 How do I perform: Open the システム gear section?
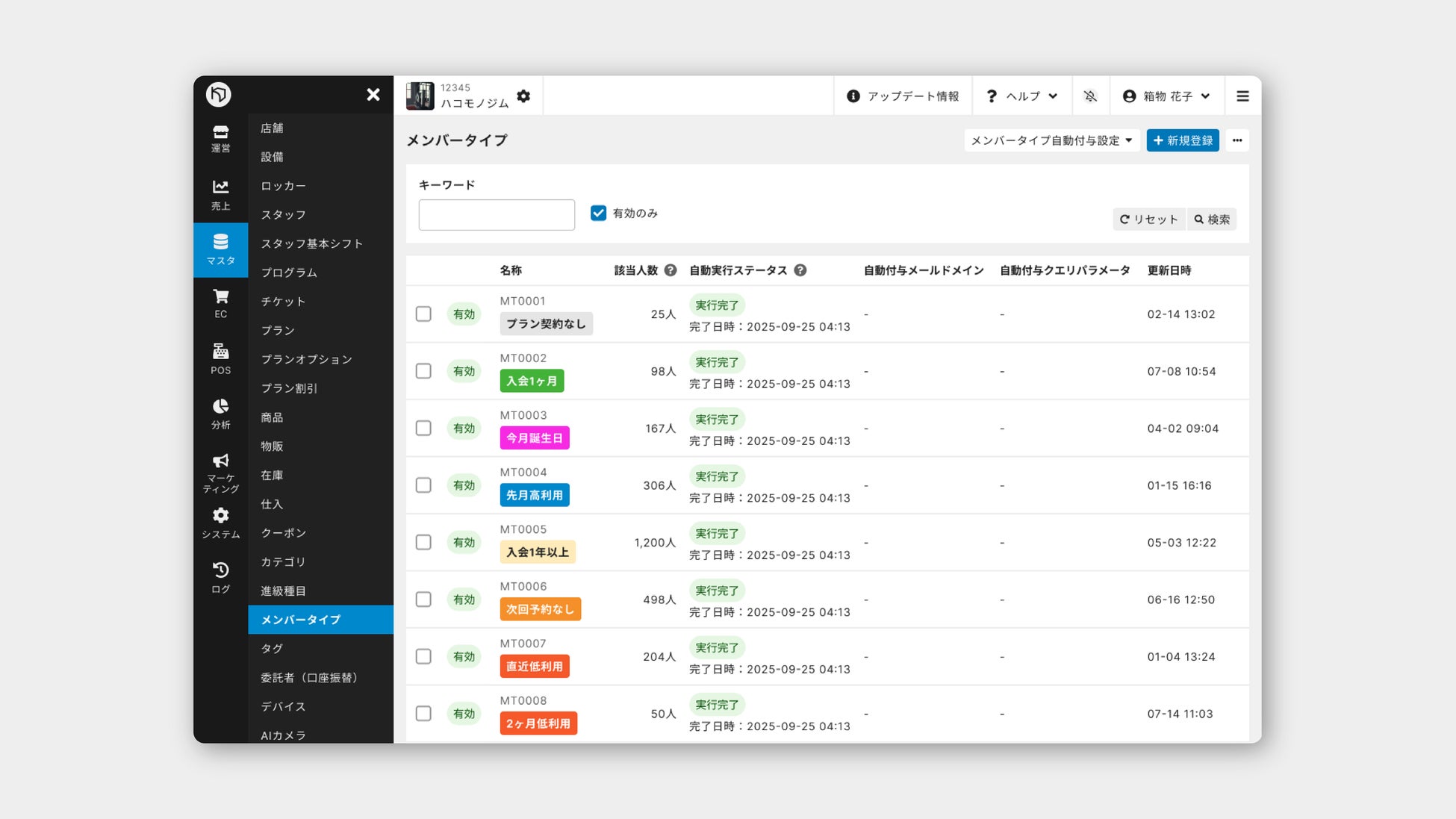[x=220, y=523]
